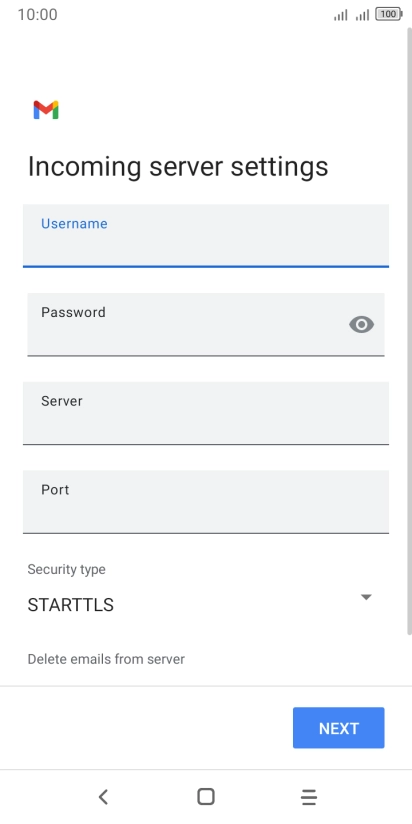Tap the clock showing 10:00
Viewport: 412px width, 824px height.
37,15
